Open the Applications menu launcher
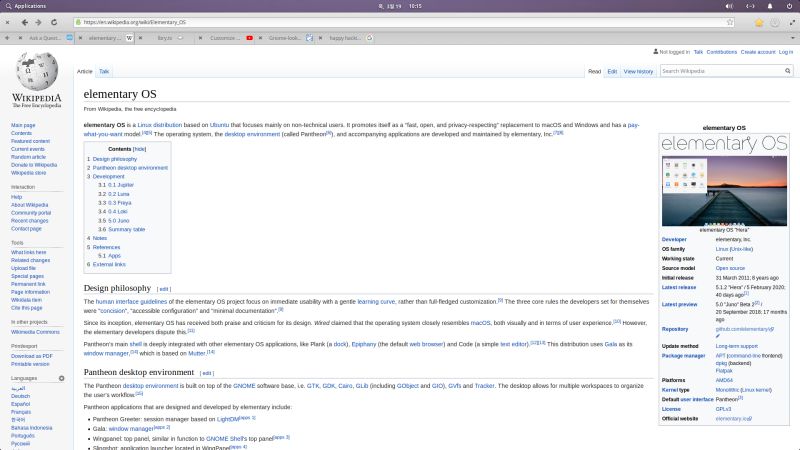The image size is (800, 450). tap(26, 6)
